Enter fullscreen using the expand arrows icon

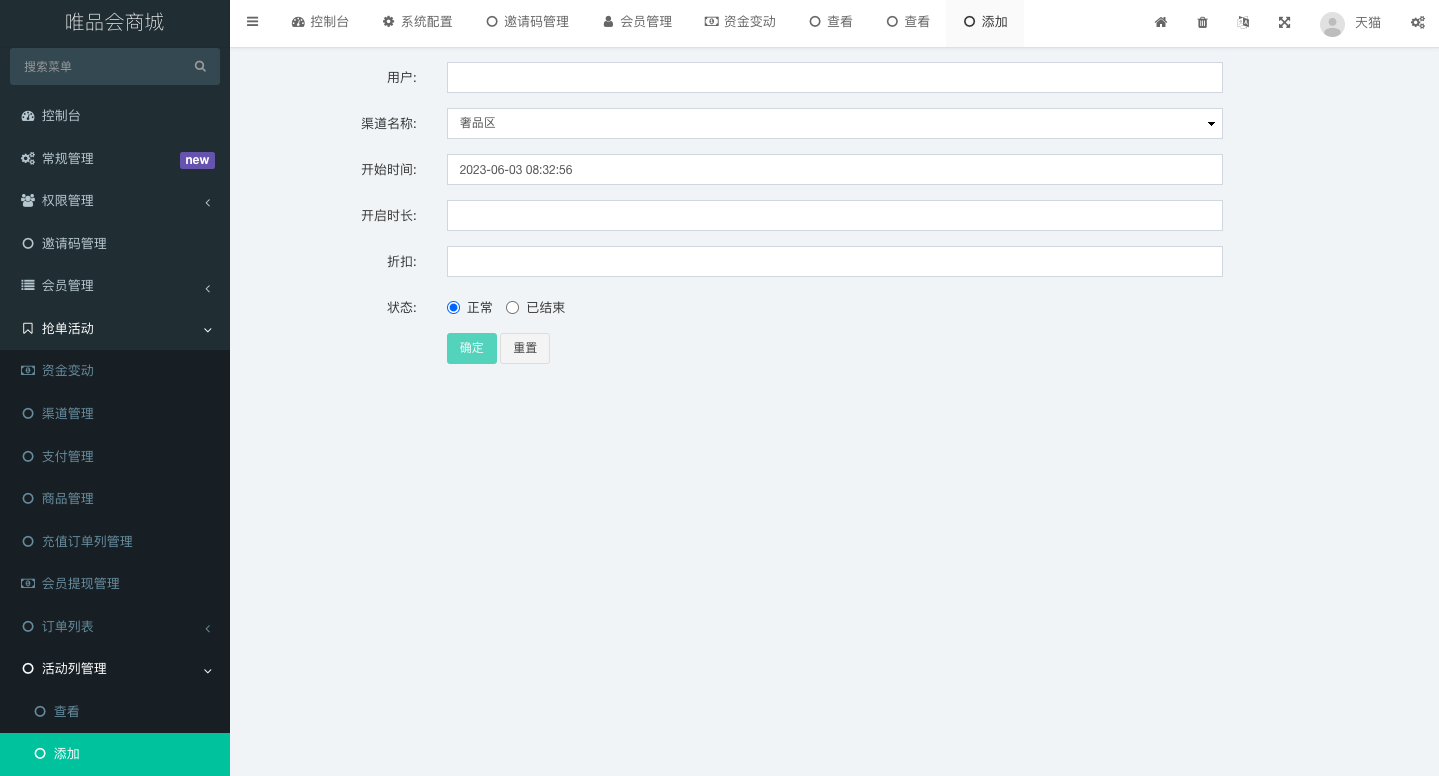pyautogui.click(x=1284, y=22)
